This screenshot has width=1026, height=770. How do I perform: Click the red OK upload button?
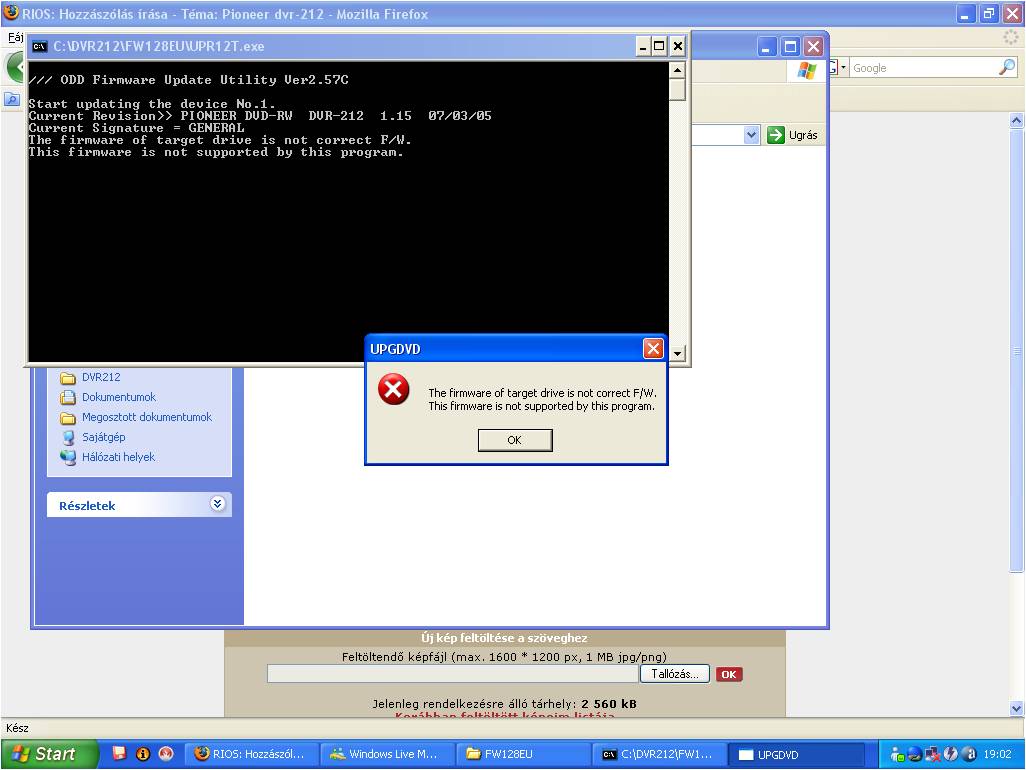(729, 674)
